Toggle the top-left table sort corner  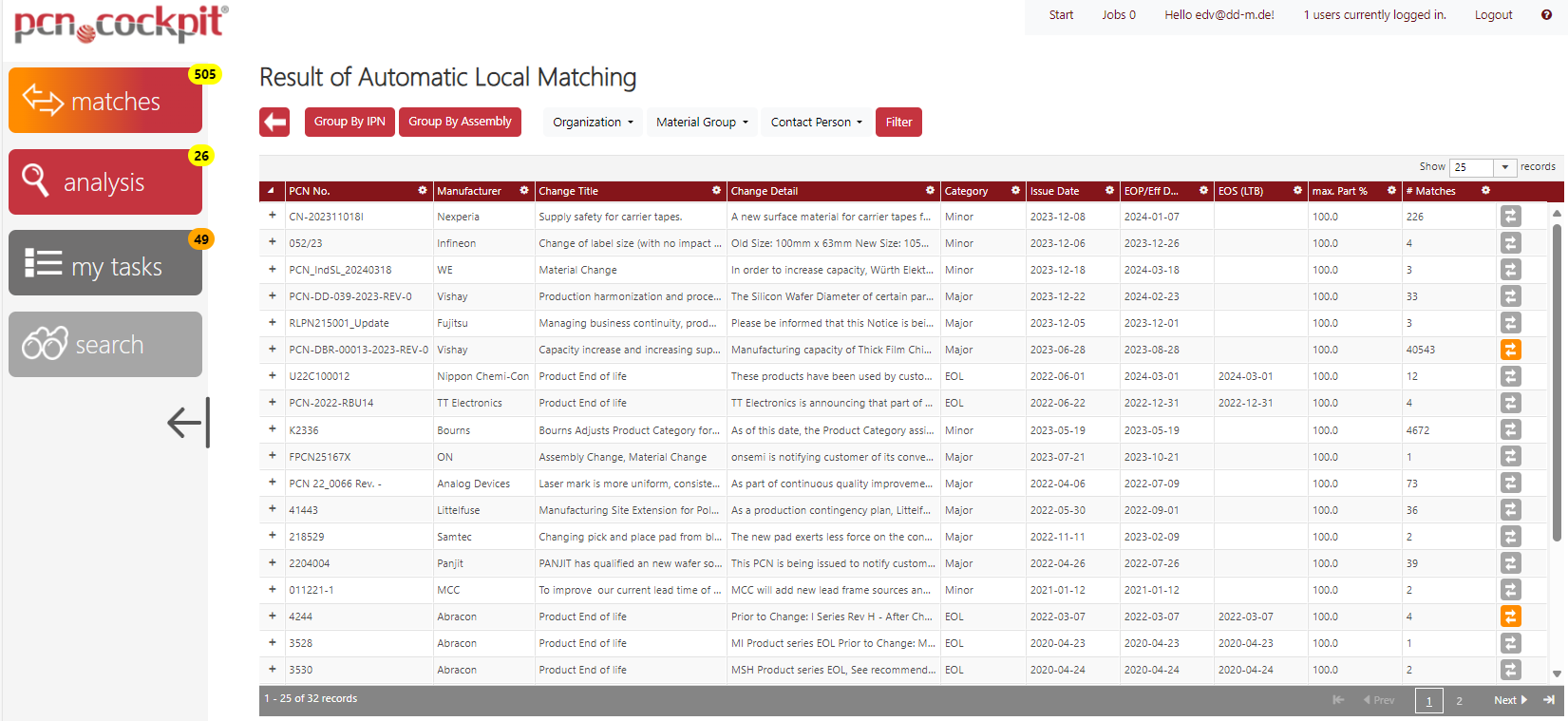(x=271, y=191)
